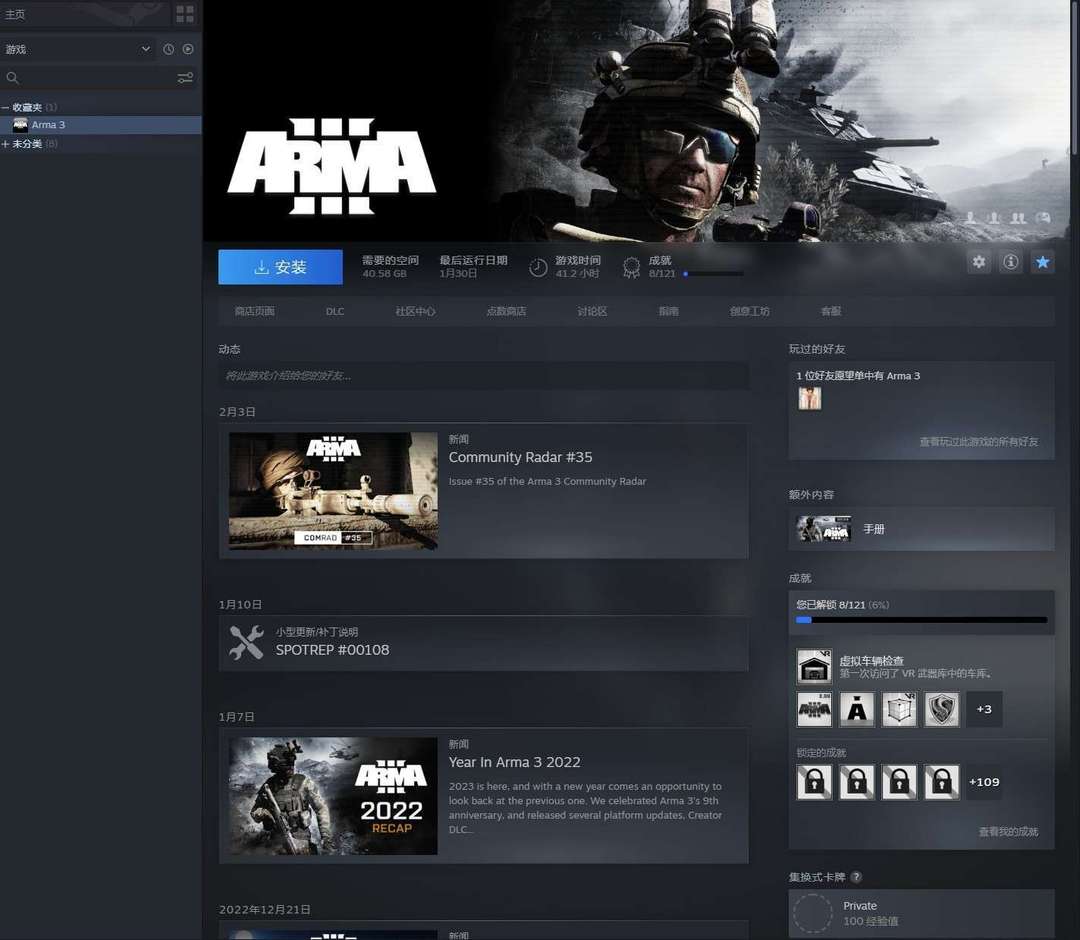The width and height of the screenshot is (1080, 940).
Task: Open the grid view icon beside 主页
Action: coord(185,14)
